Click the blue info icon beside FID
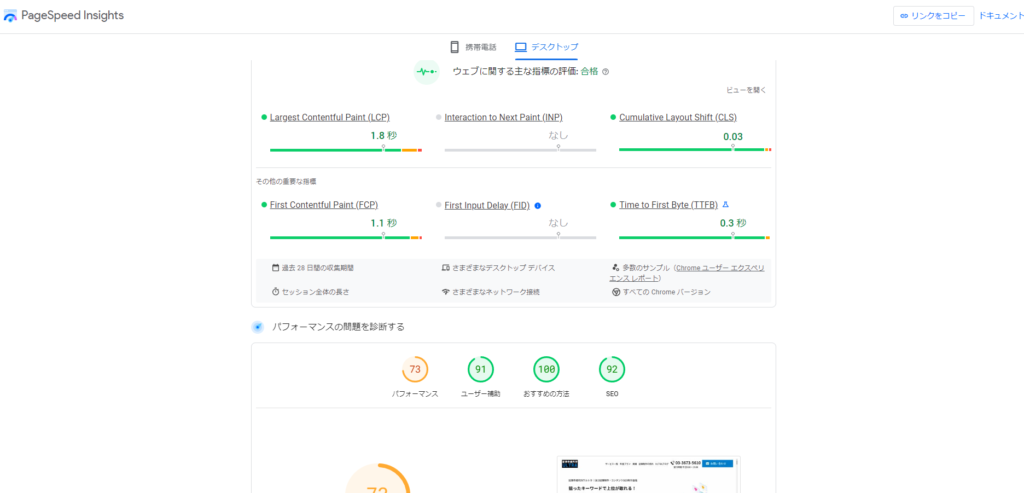 pyautogui.click(x=537, y=205)
